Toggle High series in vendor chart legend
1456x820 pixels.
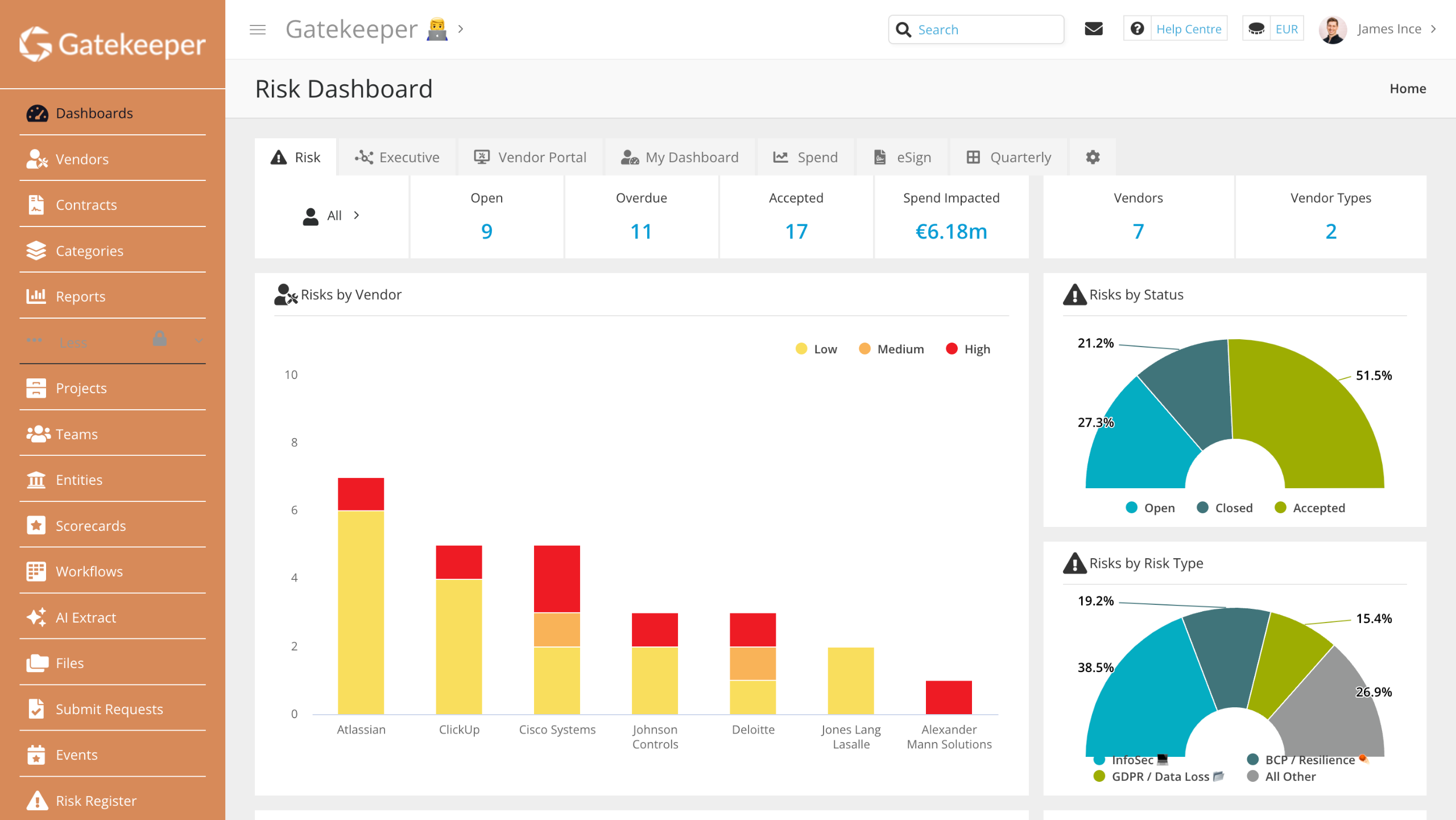(x=968, y=349)
